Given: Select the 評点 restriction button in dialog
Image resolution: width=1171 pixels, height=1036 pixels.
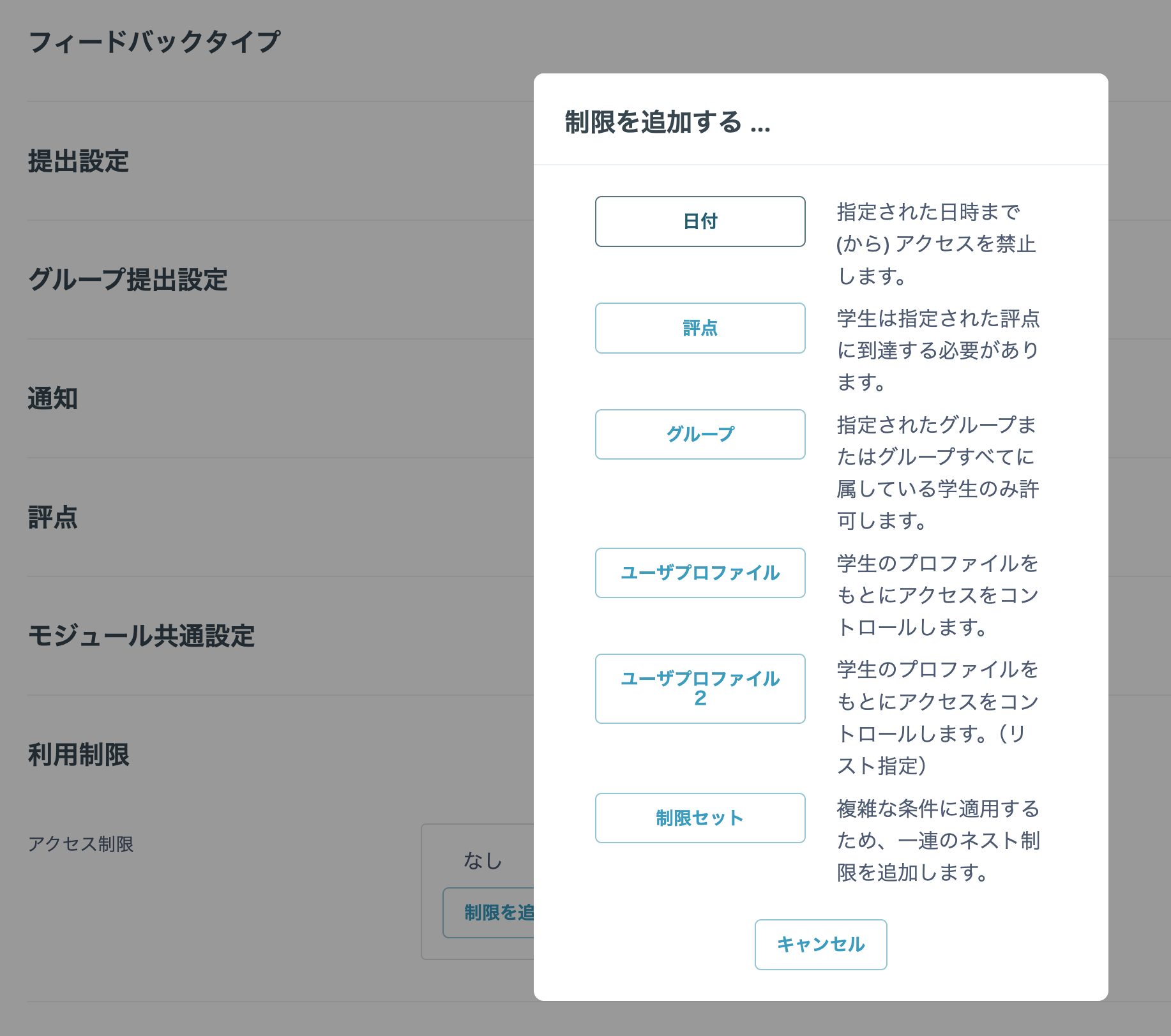Looking at the screenshot, I should tap(700, 328).
